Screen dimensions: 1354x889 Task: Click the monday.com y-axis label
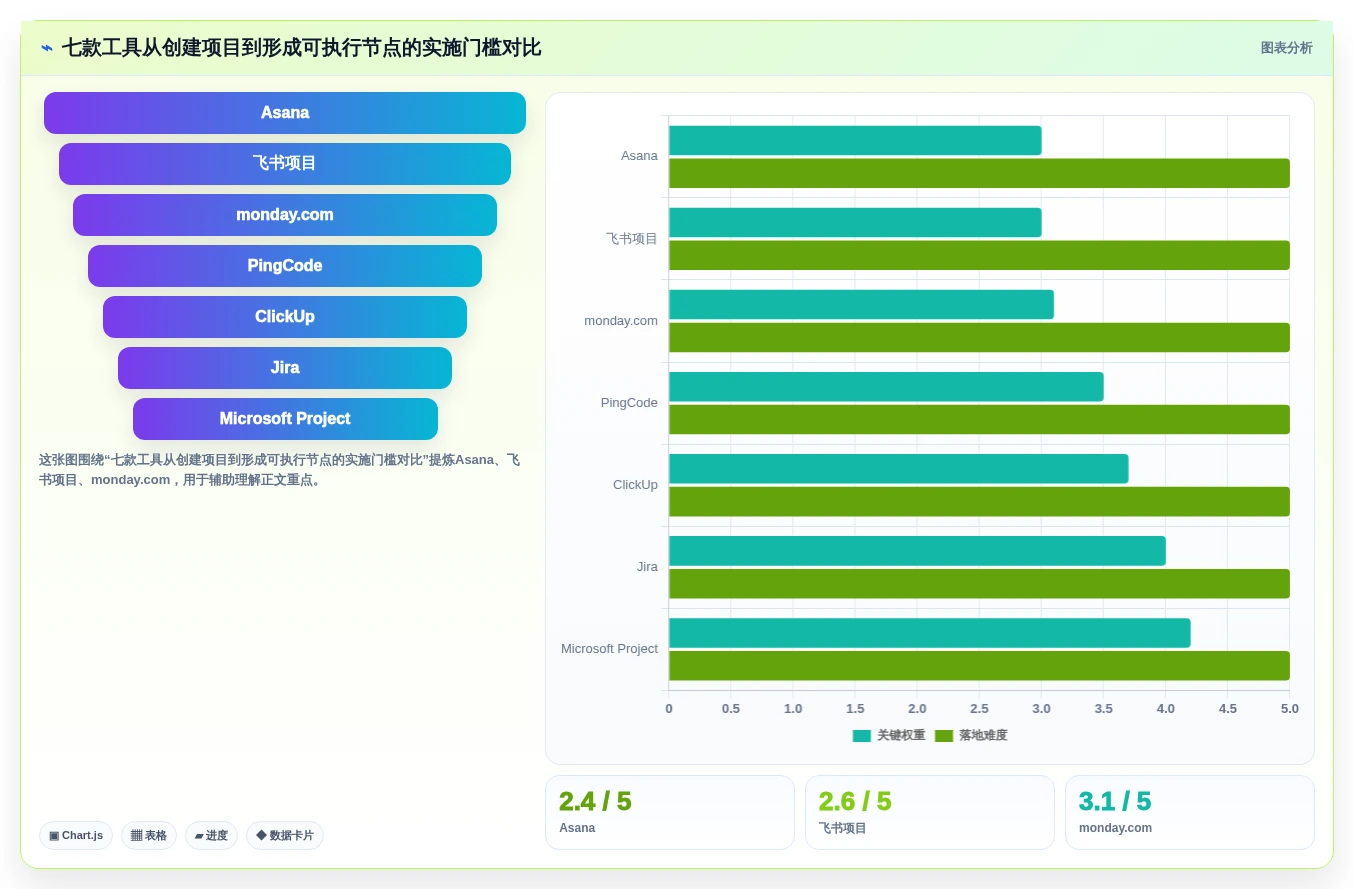pyautogui.click(x=621, y=321)
